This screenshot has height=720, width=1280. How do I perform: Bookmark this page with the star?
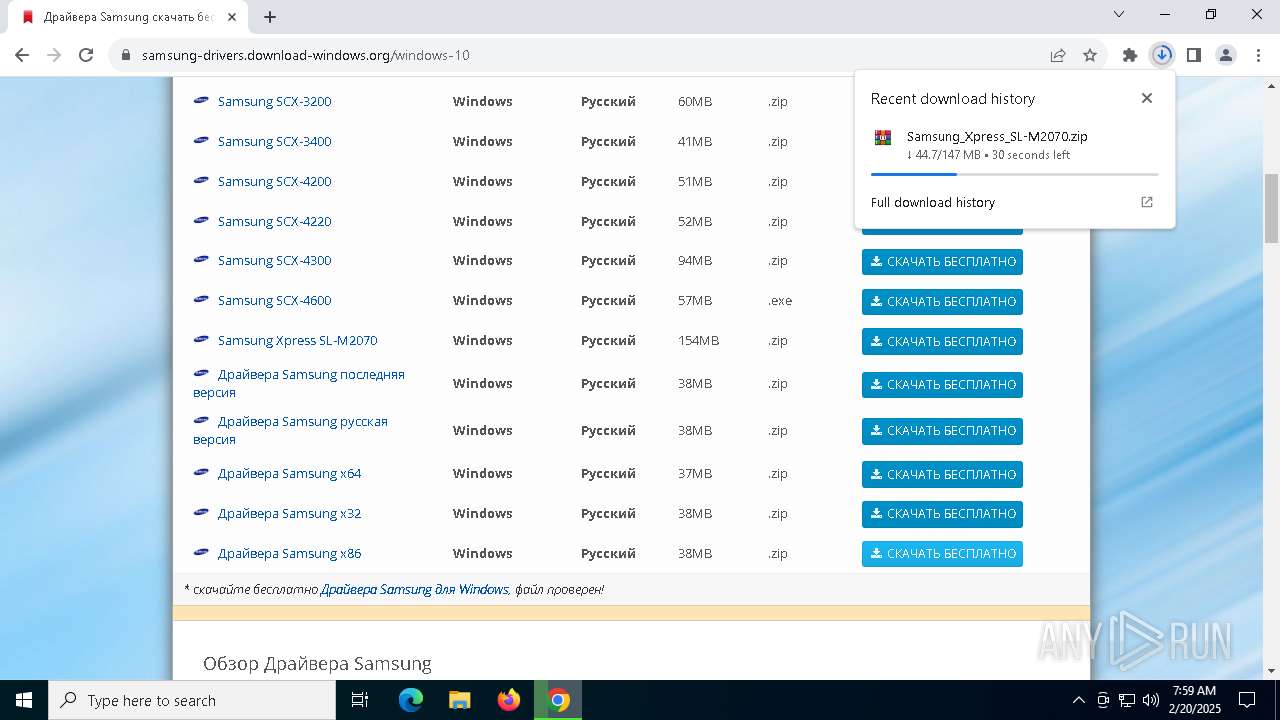1090,55
